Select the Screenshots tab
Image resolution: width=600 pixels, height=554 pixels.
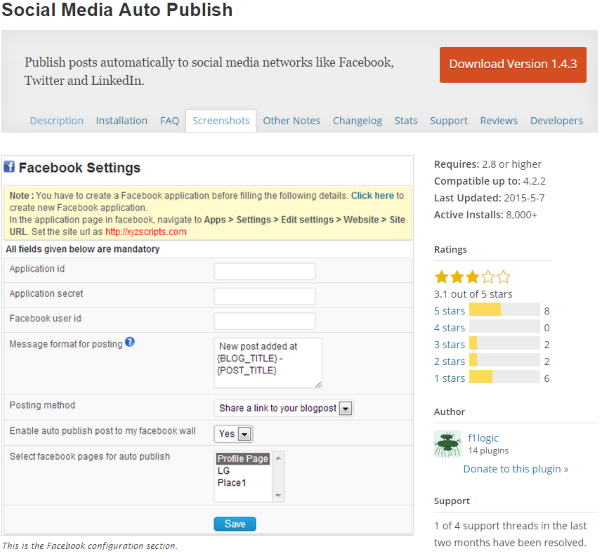pyautogui.click(x=221, y=121)
